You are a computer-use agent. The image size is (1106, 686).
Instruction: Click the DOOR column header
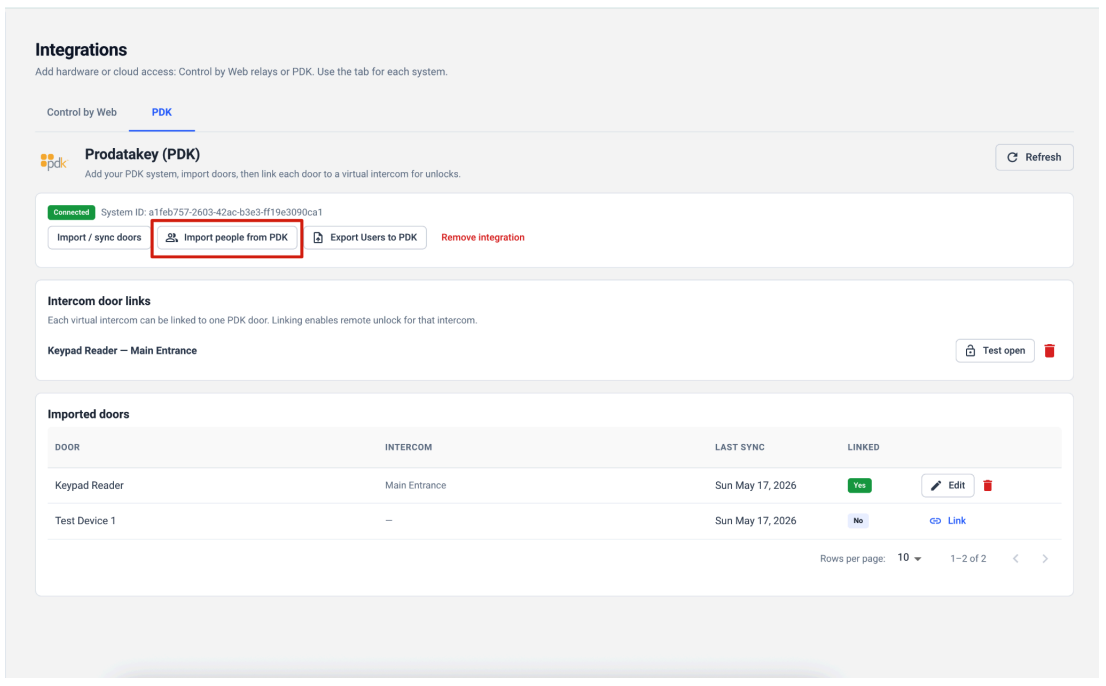(67, 447)
